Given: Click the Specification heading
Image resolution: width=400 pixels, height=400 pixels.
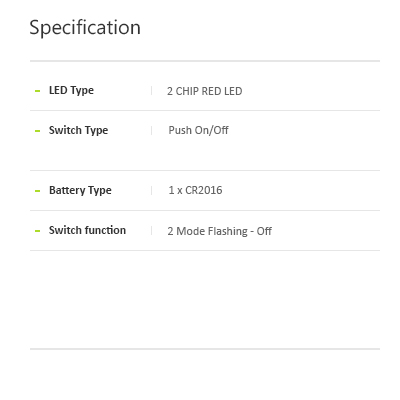Looking at the screenshot, I should [x=85, y=28].
